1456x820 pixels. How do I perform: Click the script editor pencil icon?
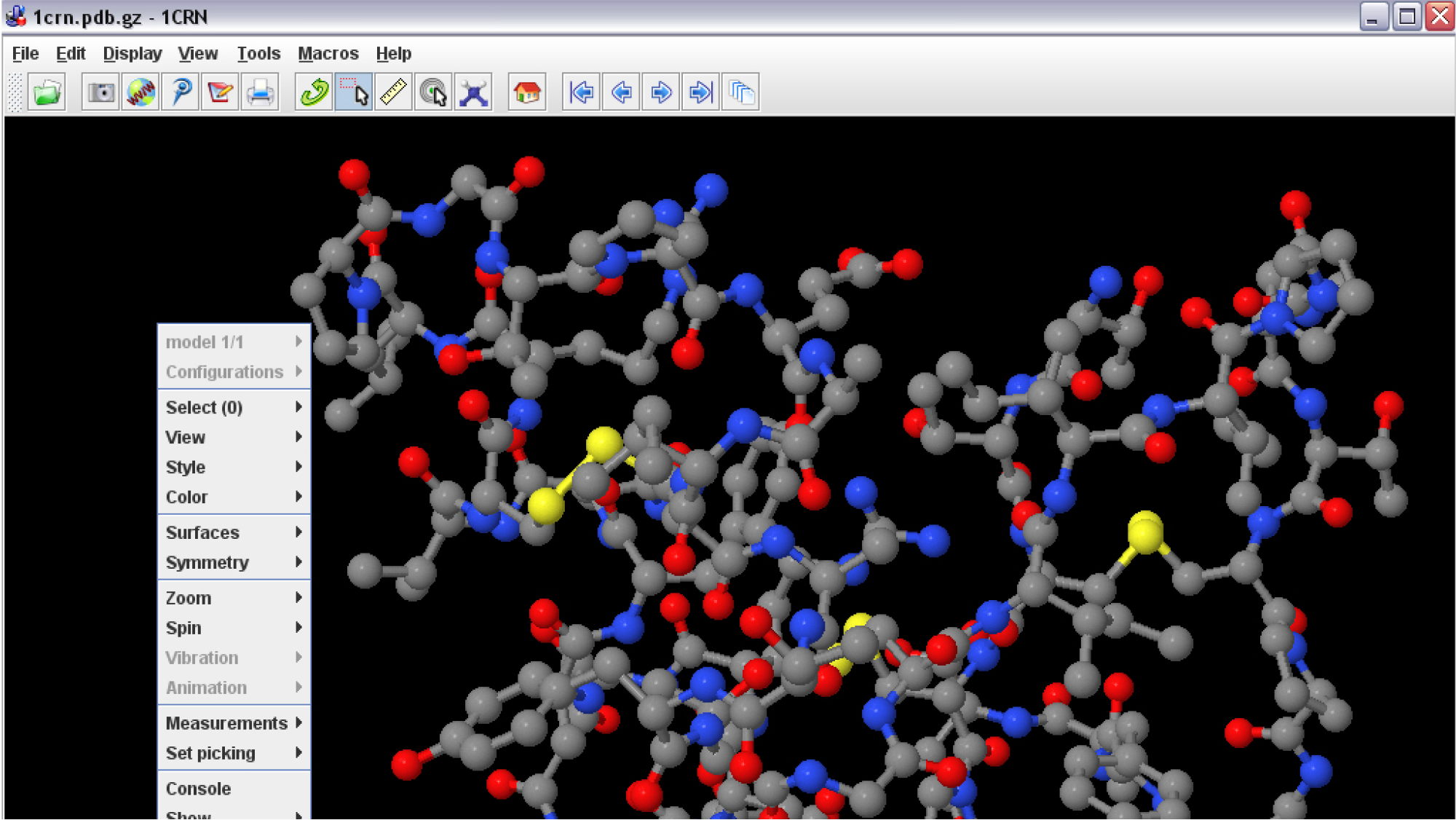[x=220, y=92]
